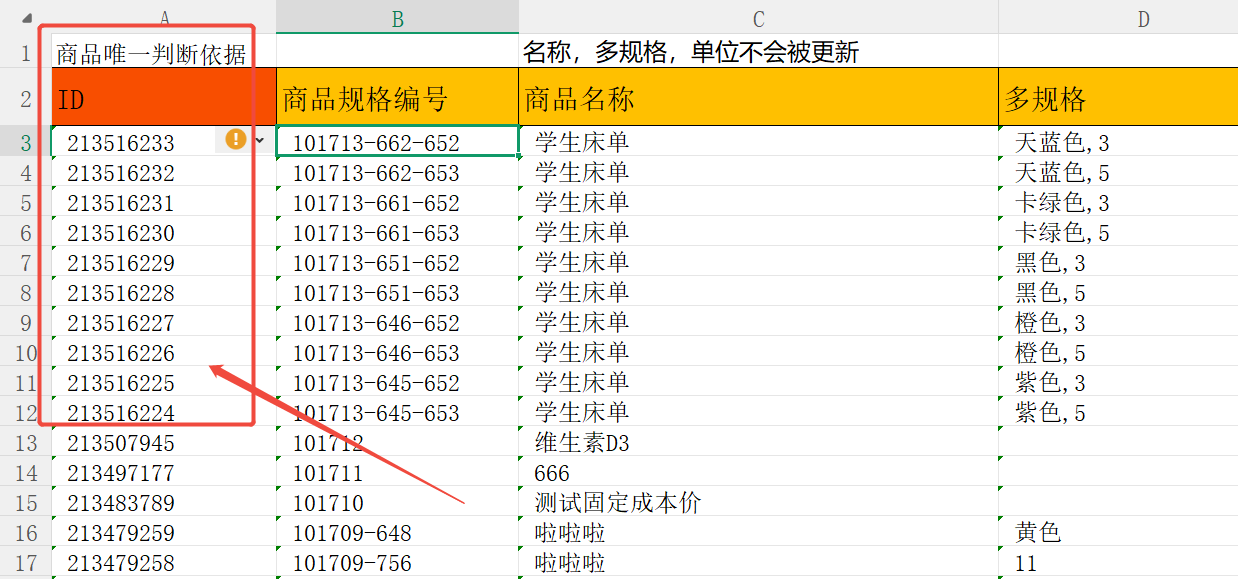Click spec code 101713-662-653
The width and height of the screenshot is (1238, 579).
(x=376, y=173)
